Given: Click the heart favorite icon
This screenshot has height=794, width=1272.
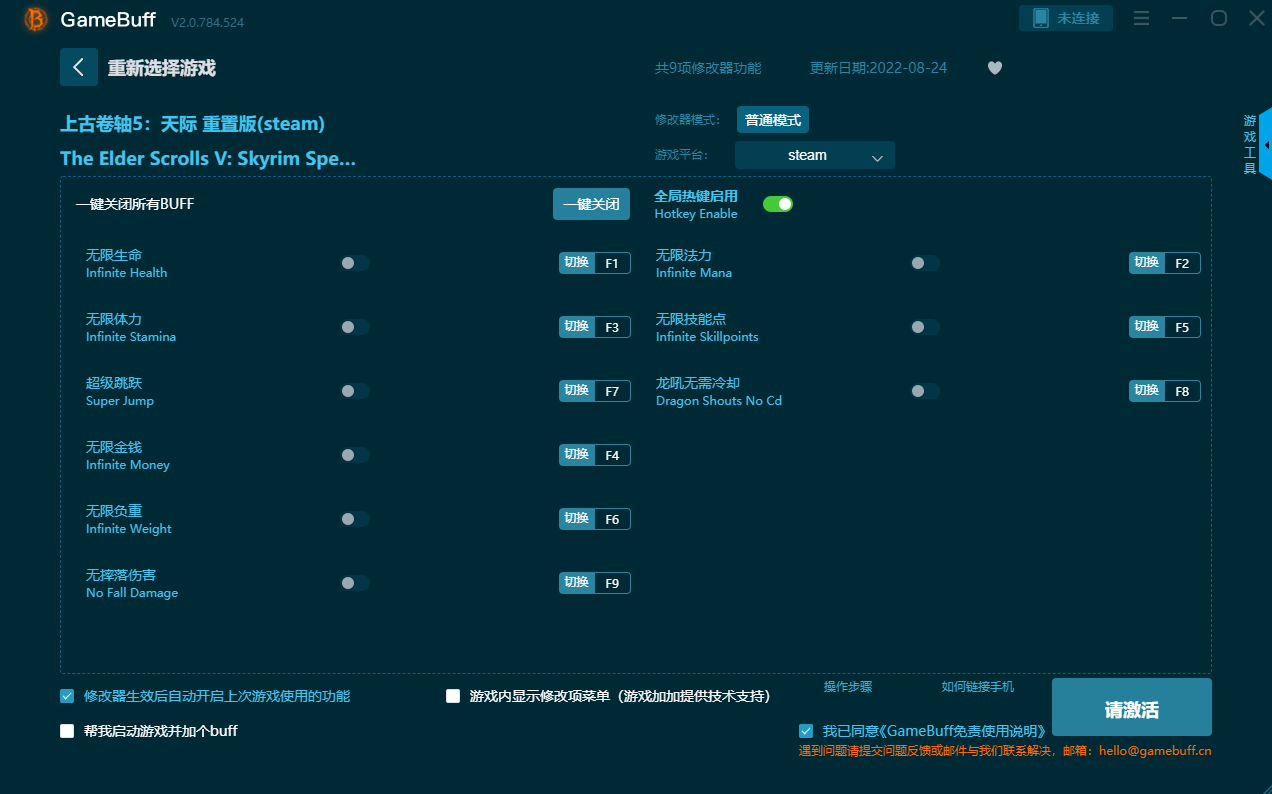Looking at the screenshot, I should point(994,68).
